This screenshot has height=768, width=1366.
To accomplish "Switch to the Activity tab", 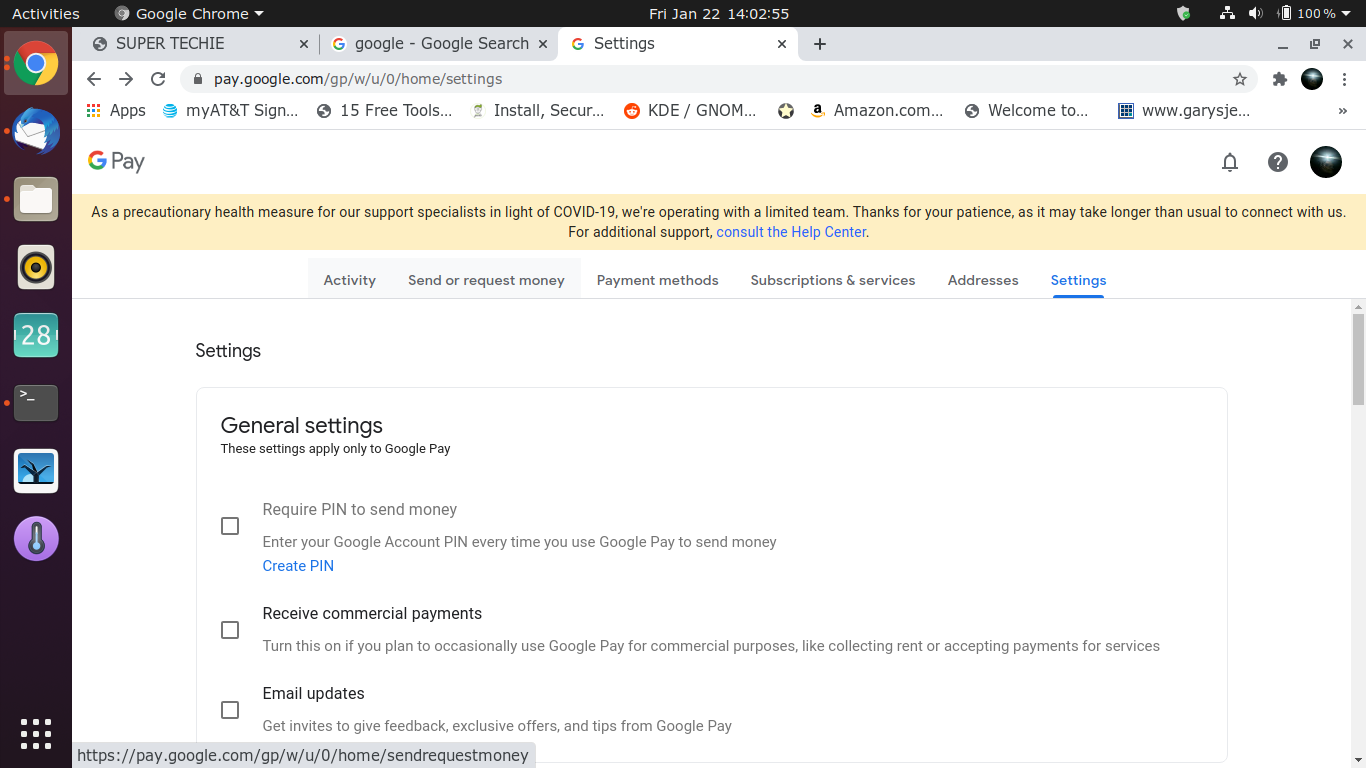I will pos(350,280).
